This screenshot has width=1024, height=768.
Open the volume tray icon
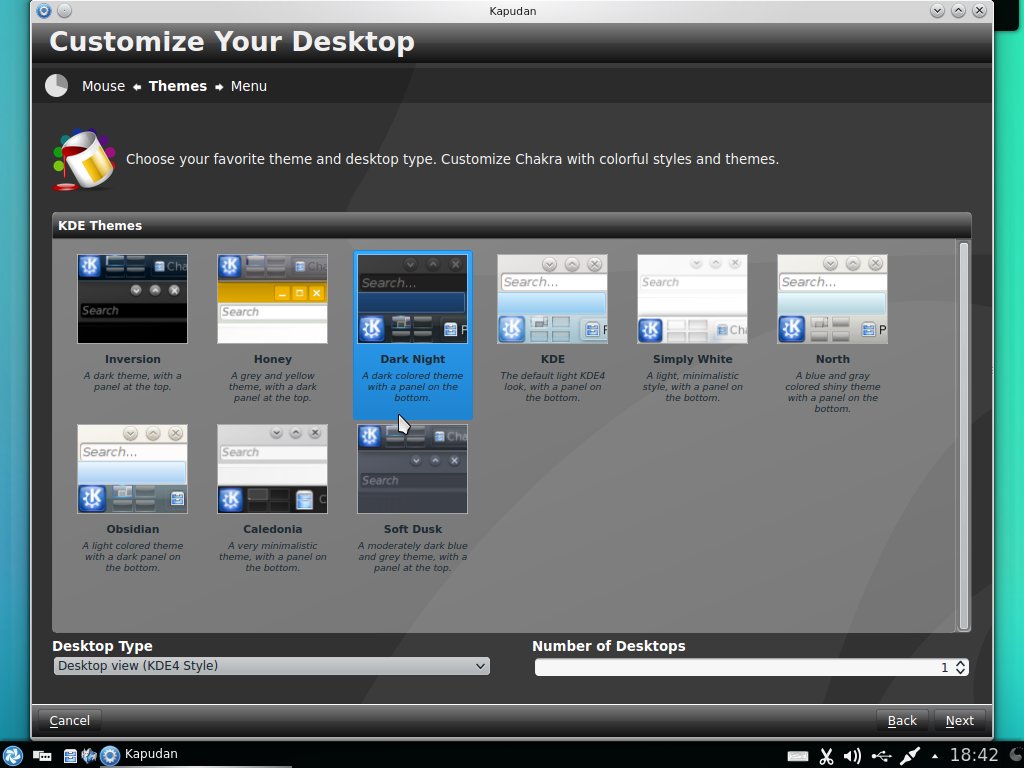[852, 756]
